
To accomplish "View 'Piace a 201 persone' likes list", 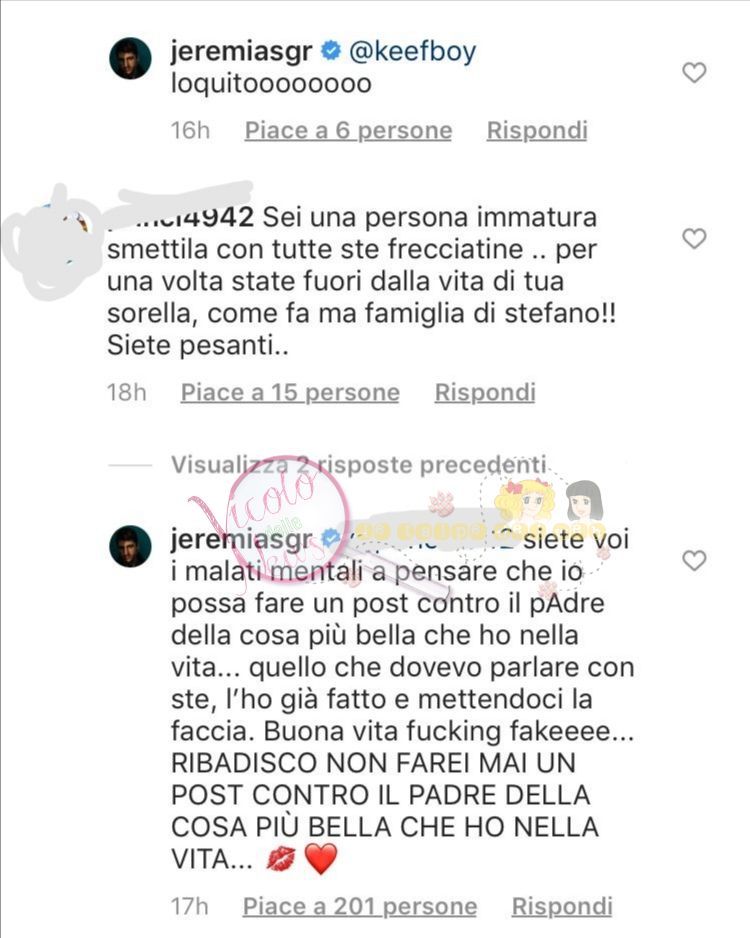I will [x=360, y=906].
